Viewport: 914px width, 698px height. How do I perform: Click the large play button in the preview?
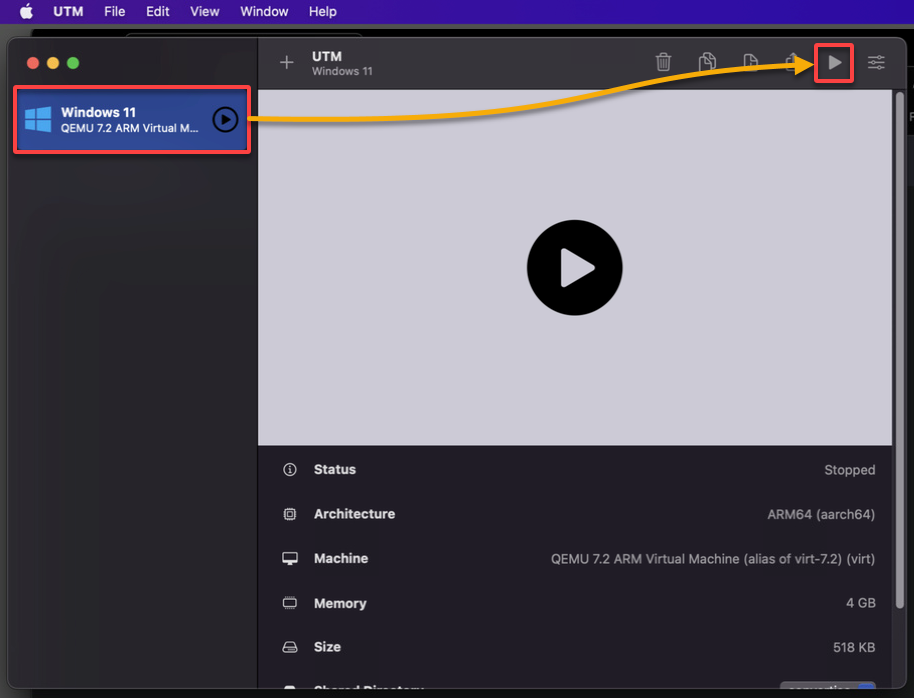574,268
